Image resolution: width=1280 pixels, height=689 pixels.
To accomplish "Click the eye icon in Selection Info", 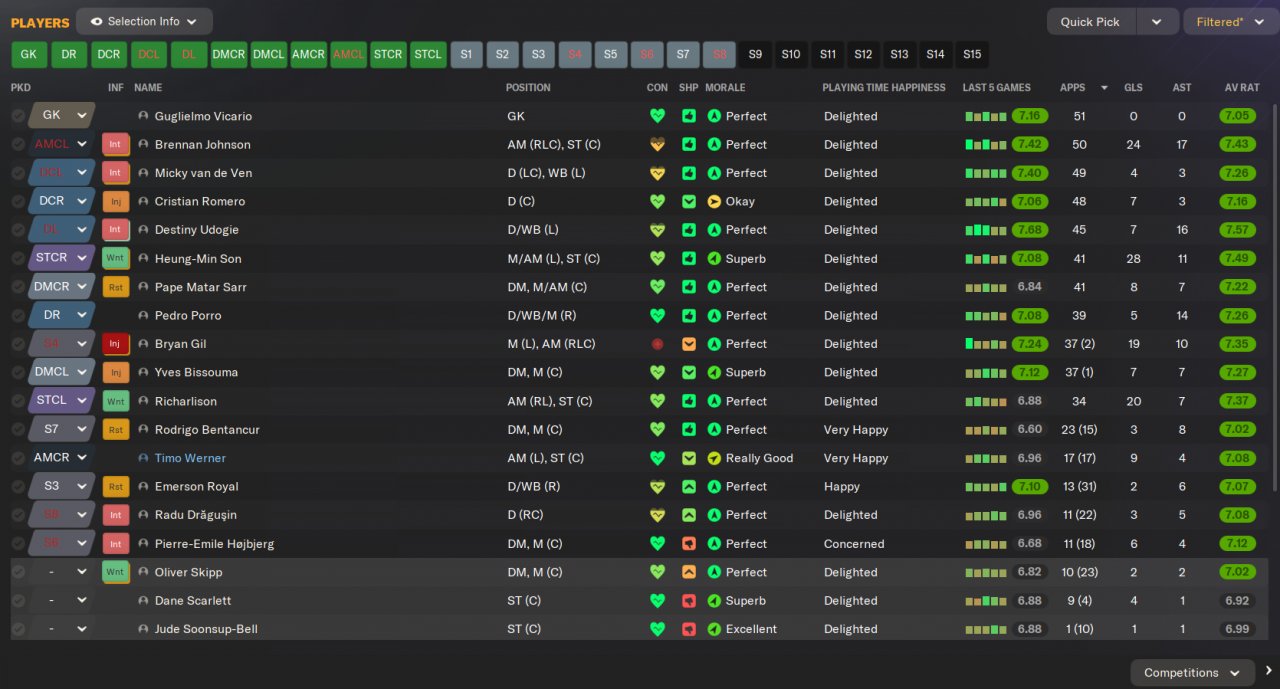I will click(97, 21).
